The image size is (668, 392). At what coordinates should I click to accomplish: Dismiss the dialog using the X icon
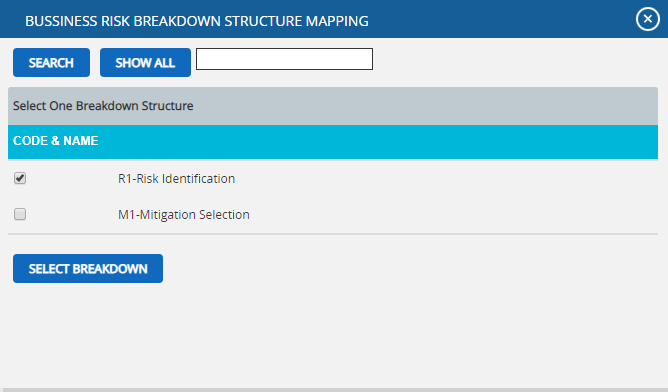click(x=648, y=19)
